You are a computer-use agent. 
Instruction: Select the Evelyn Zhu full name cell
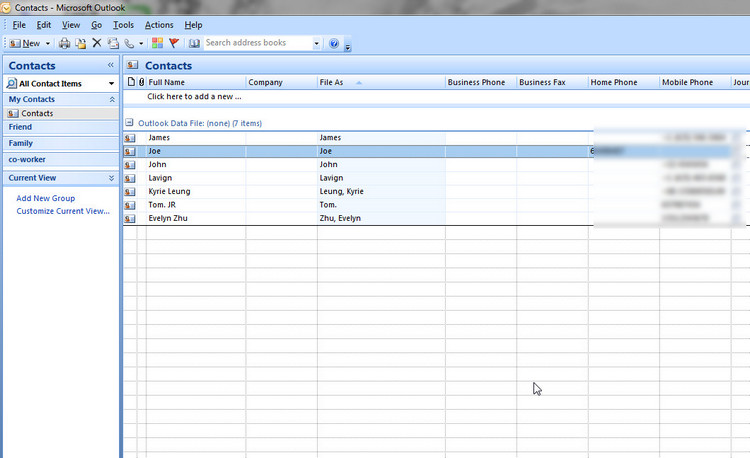pyautogui.click(x=196, y=218)
